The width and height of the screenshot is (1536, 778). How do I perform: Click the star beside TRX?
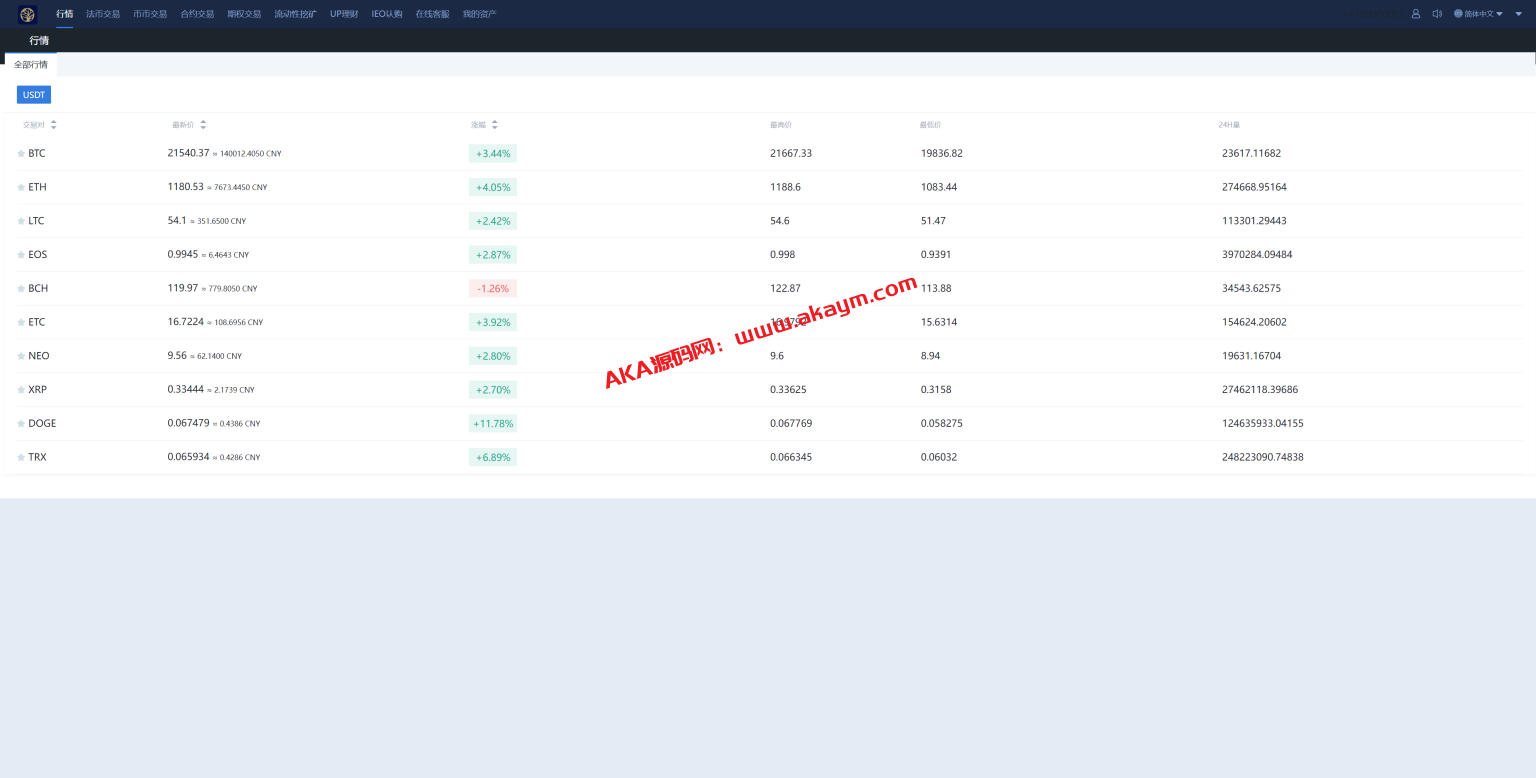click(21, 458)
